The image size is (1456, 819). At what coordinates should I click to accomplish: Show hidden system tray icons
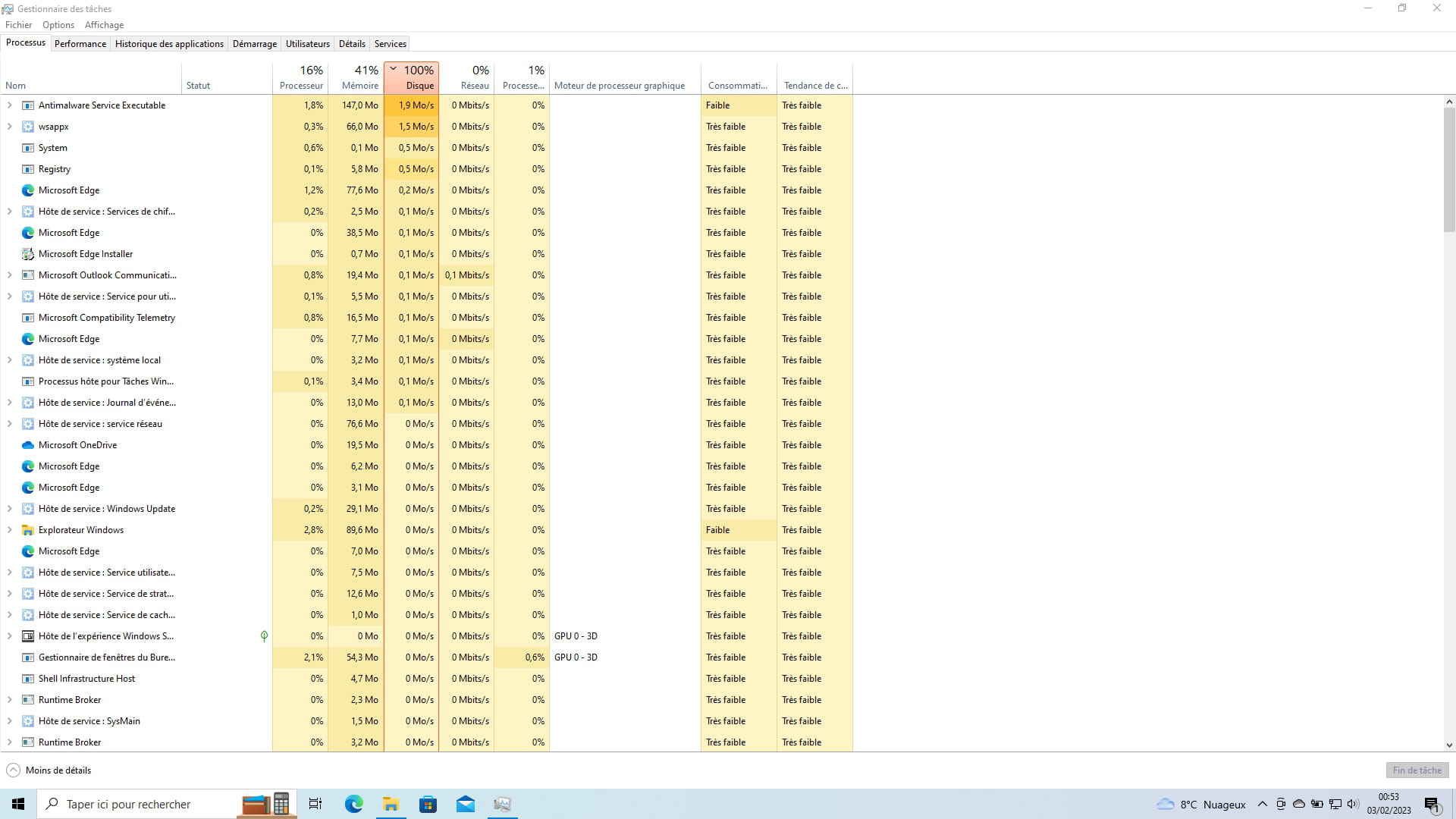pos(1262,804)
